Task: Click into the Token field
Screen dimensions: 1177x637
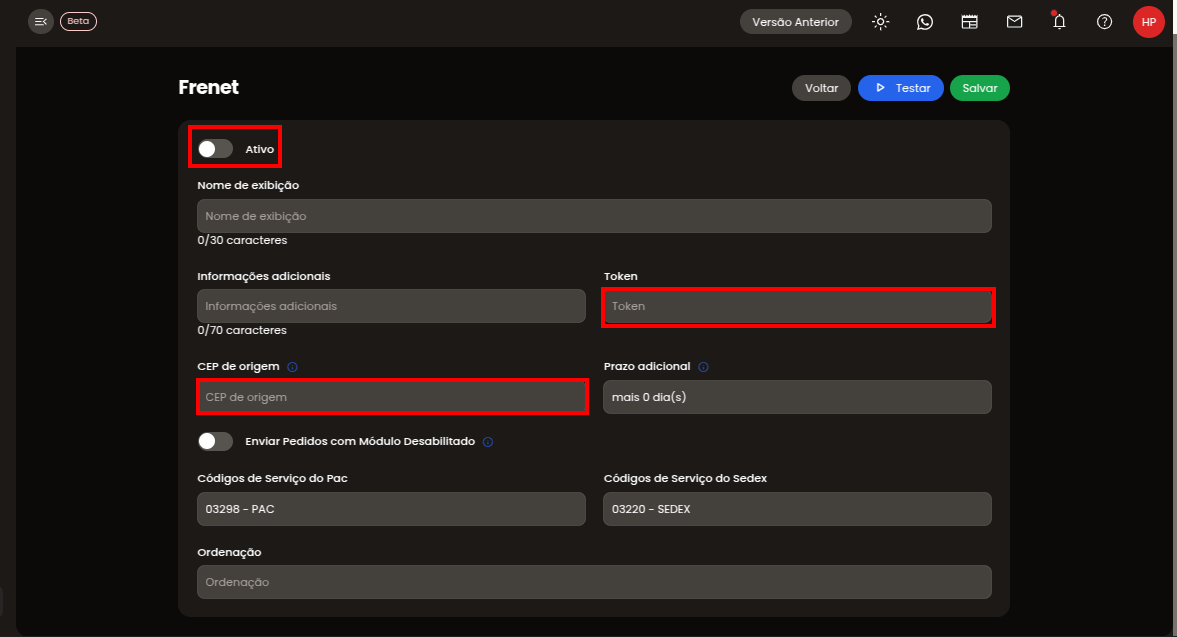Action: pyautogui.click(x=797, y=306)
